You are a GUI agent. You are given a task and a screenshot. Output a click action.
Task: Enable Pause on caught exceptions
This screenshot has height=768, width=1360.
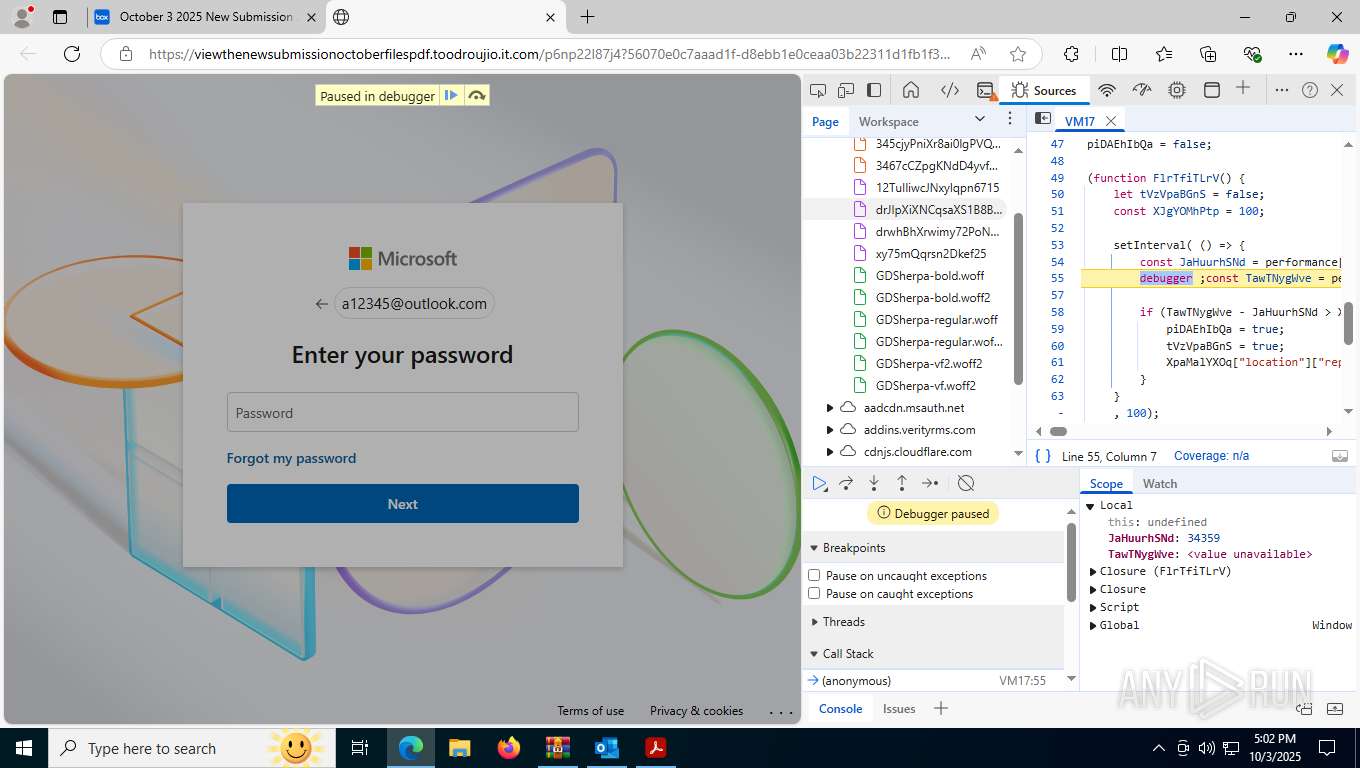tap(814, 593)
